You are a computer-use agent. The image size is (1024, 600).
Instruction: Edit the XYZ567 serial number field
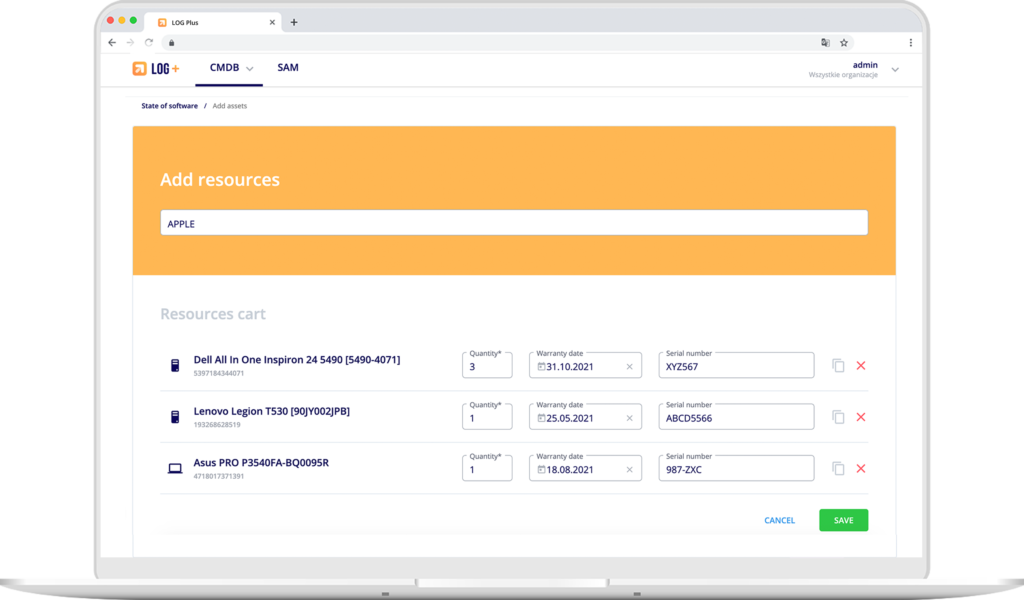[x=736, y=366]
